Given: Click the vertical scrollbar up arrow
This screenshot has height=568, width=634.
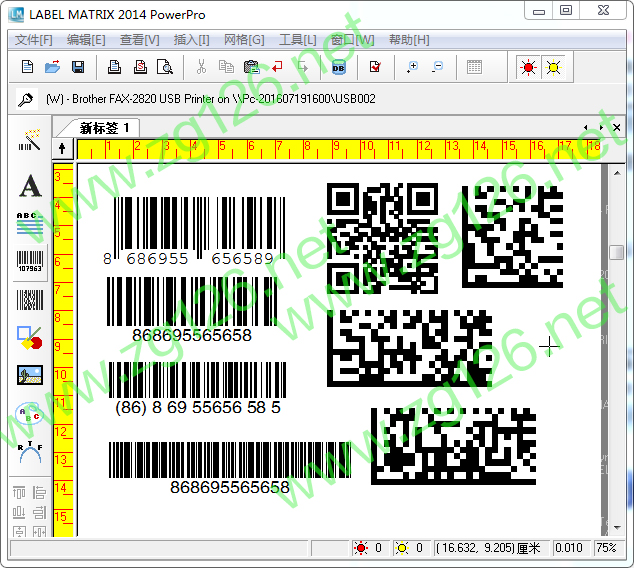Looking at the screenshot, I should [617, 173].
